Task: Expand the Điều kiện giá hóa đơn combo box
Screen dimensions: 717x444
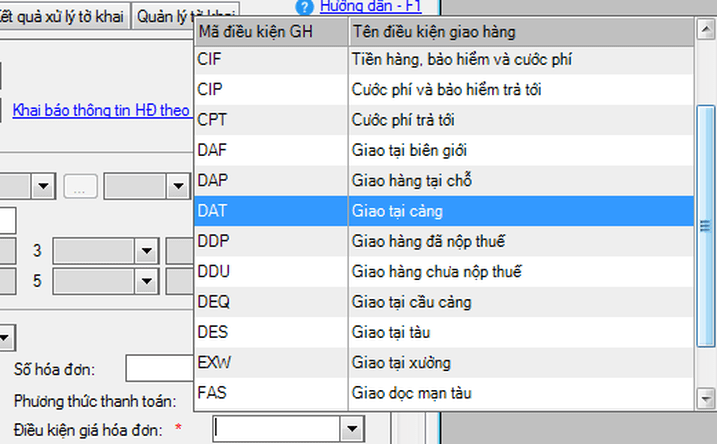Action: click(352, 430)
